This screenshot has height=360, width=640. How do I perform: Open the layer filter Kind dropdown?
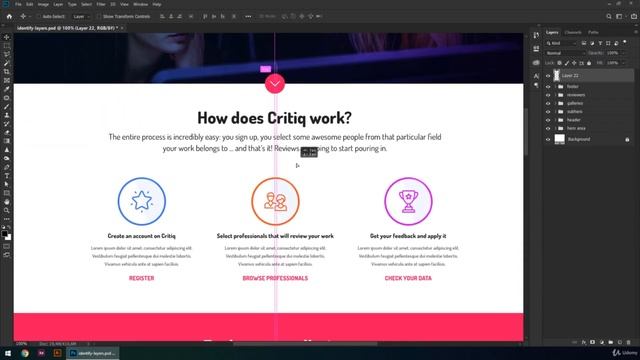(562, 43)
